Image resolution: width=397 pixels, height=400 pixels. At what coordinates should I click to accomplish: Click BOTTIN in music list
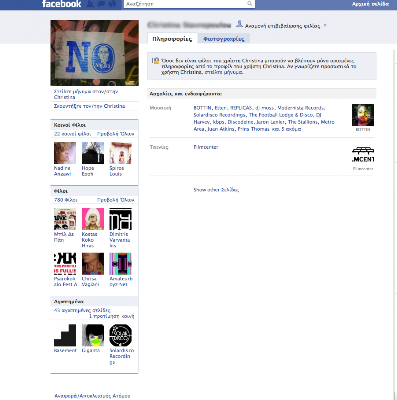click(x=202, y=108)
